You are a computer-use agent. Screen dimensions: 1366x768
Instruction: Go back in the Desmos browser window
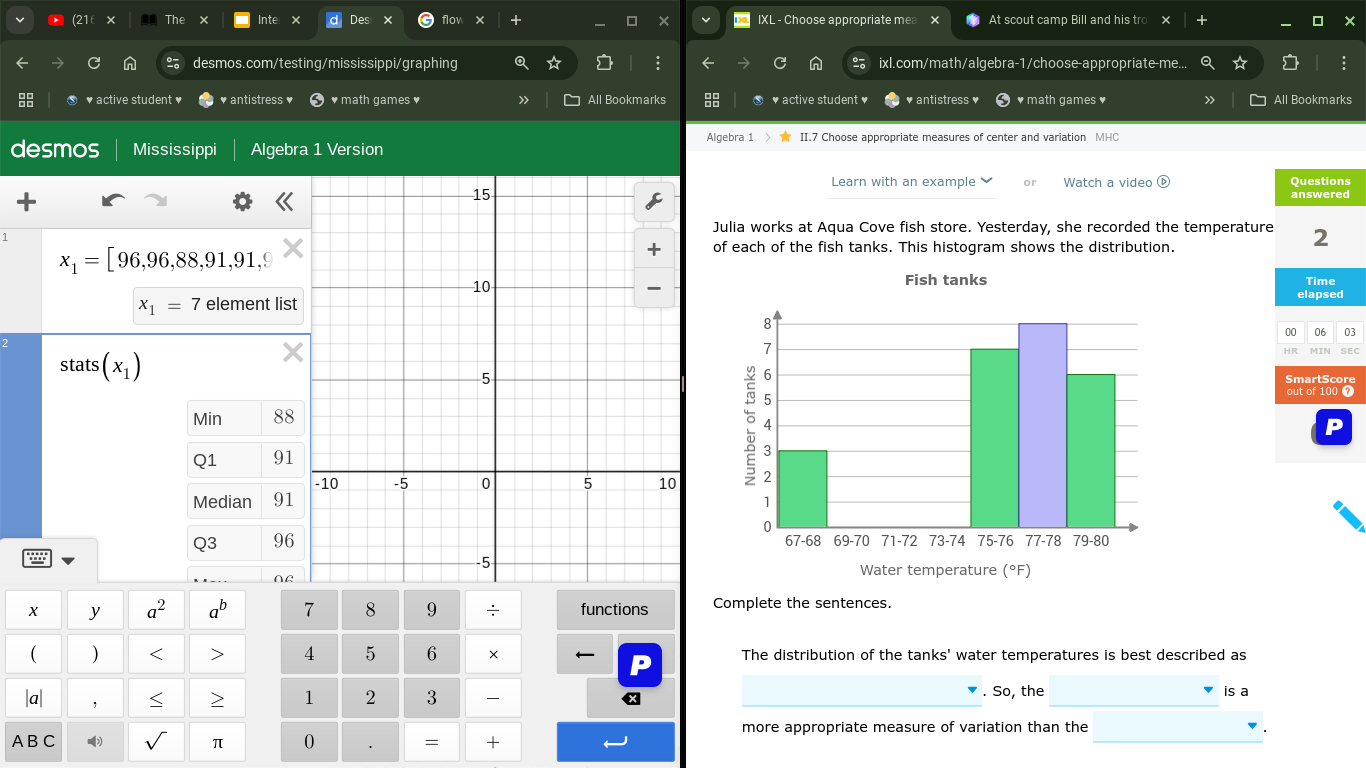[22, 63]
